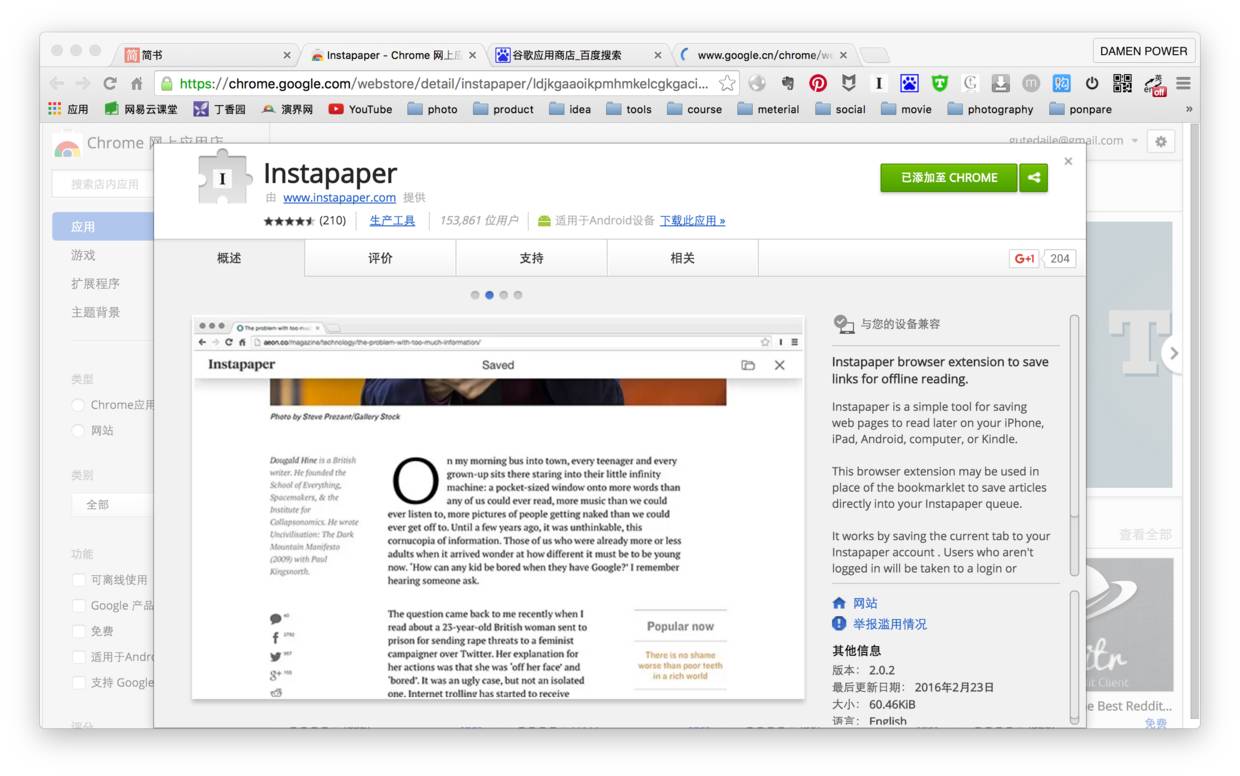The height and width of the screenshot is (776, 1240).
Task: Click the 已添加至 CHROME button
Action: point(949,178)
